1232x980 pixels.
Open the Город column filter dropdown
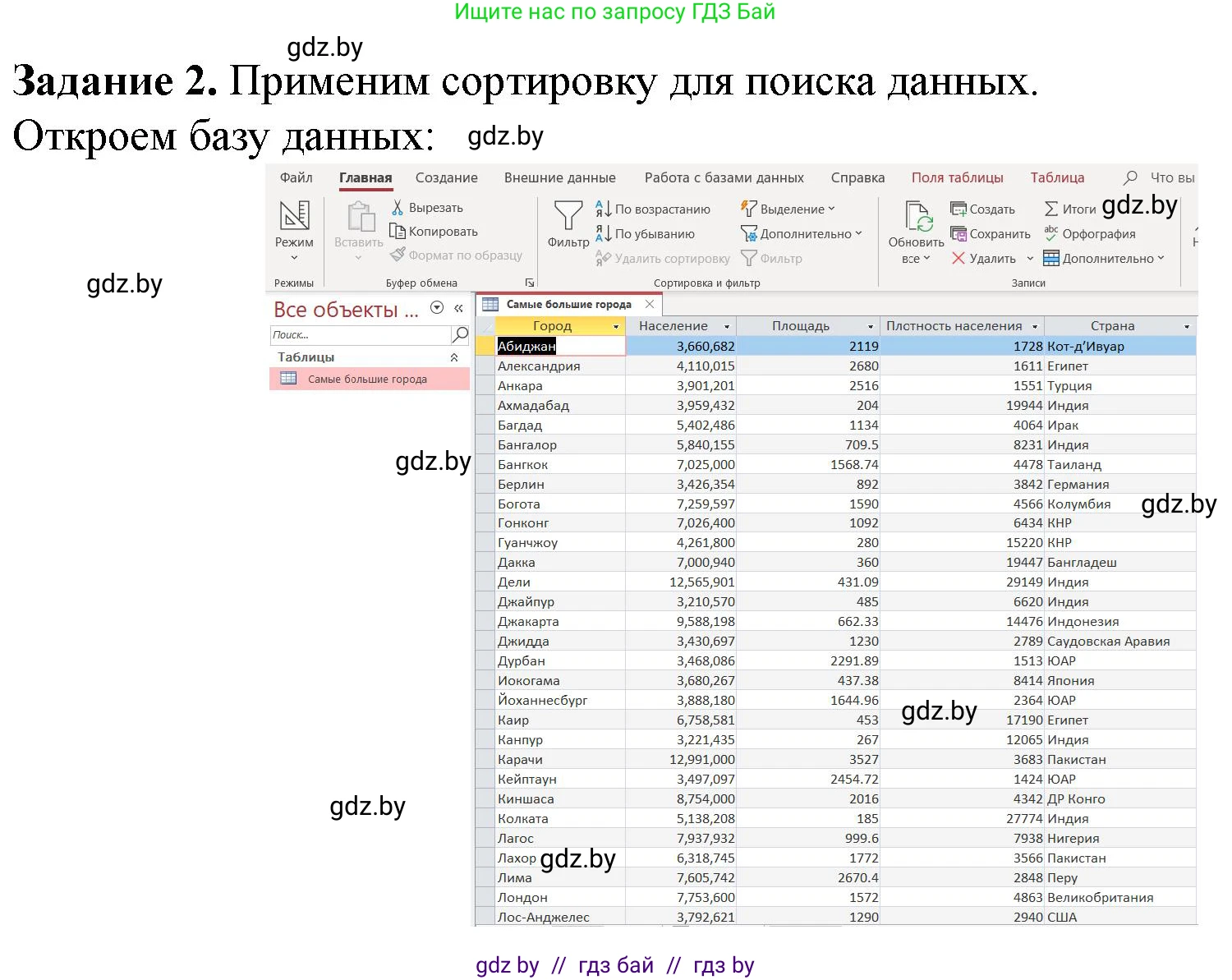616,325
